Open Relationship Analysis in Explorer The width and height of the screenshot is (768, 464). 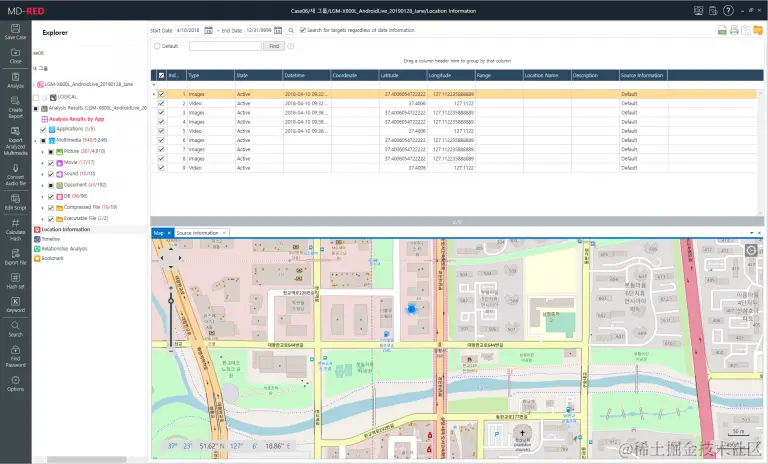(64, 249)
